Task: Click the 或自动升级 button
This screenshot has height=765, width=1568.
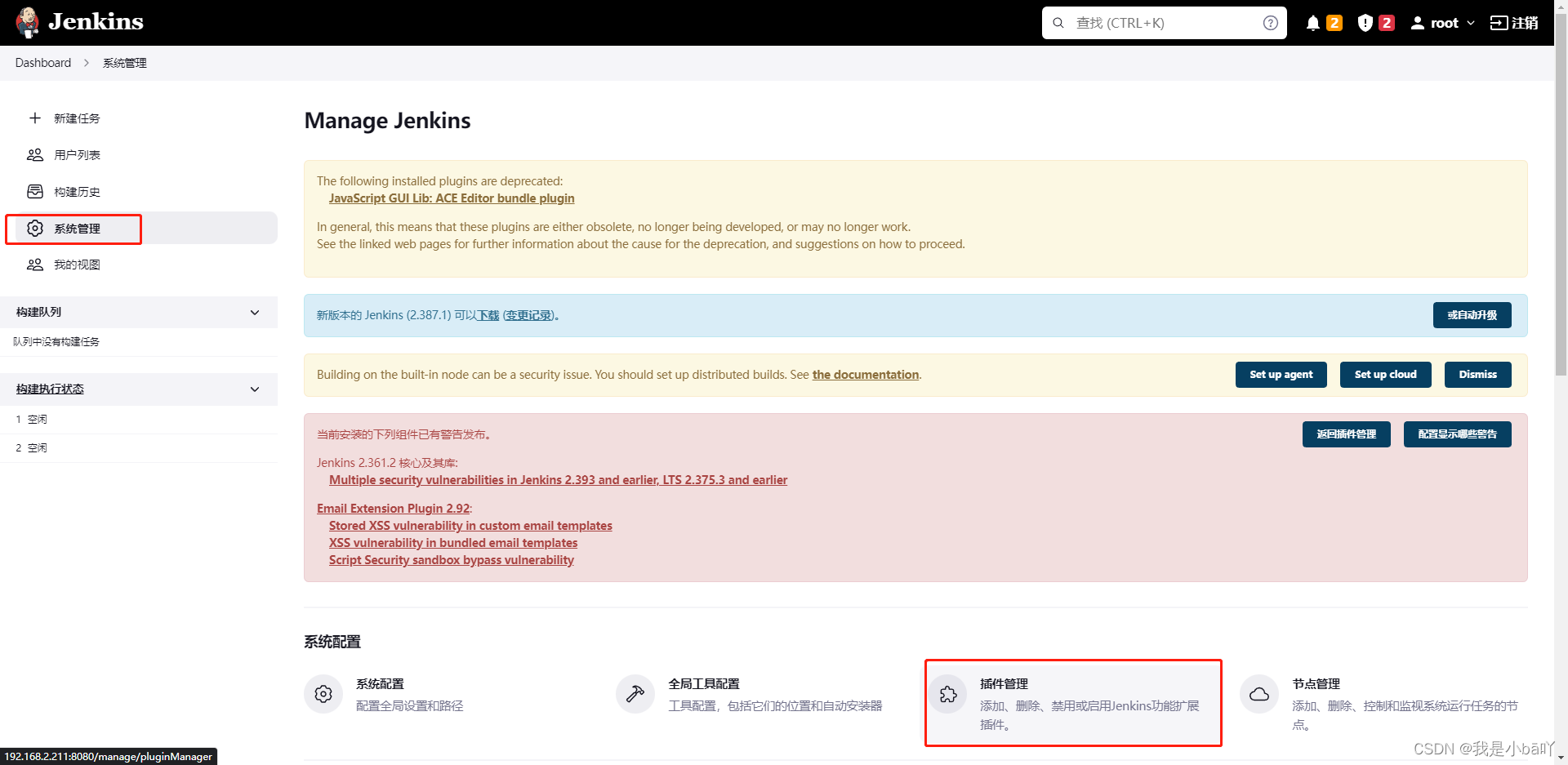Action: 1472,315
